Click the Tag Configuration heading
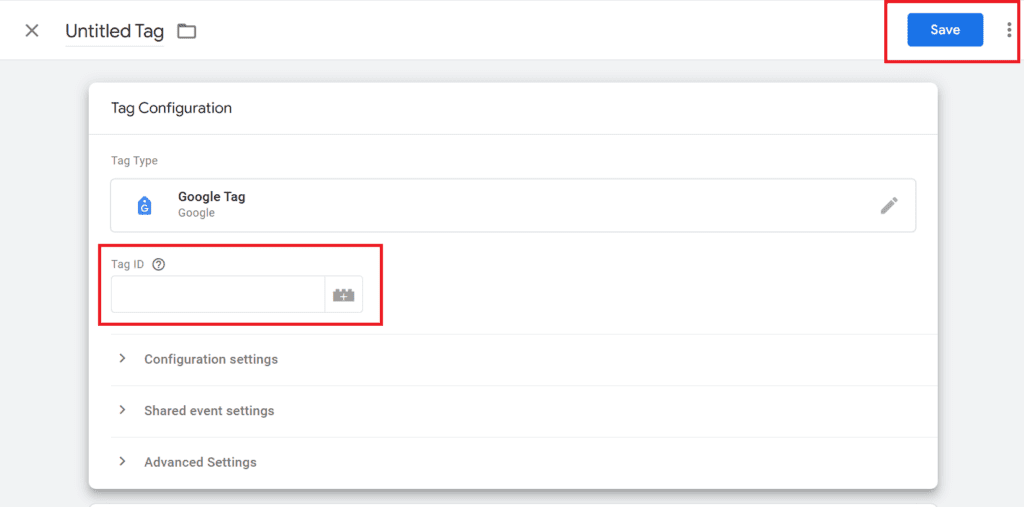 171,108
